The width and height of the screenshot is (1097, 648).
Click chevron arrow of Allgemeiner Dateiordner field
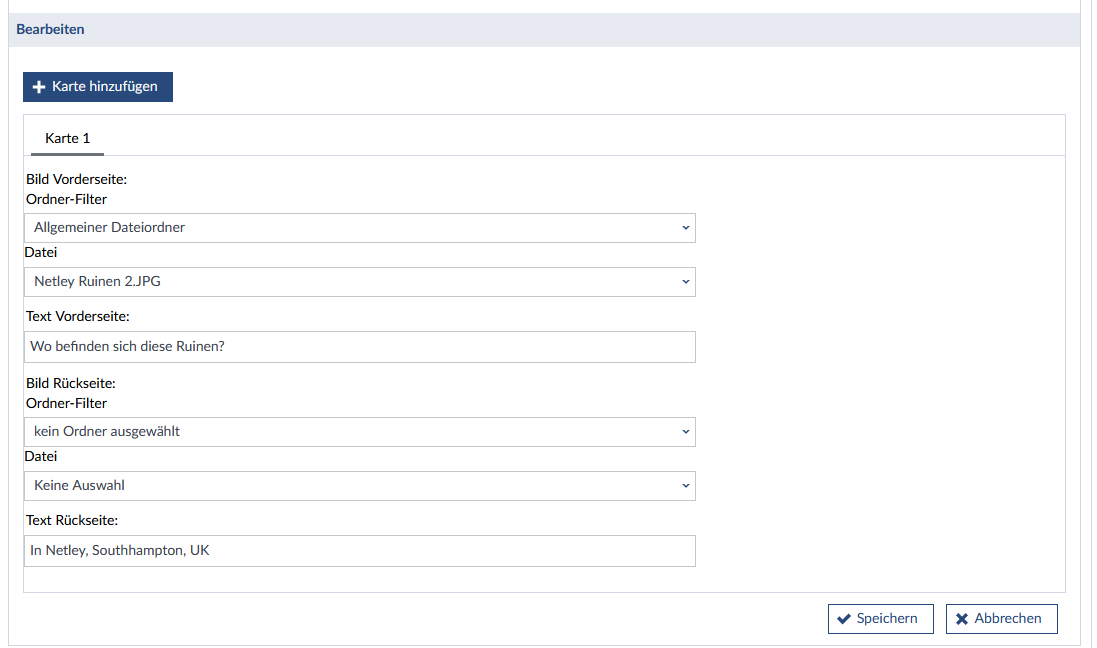coord(685,228)
